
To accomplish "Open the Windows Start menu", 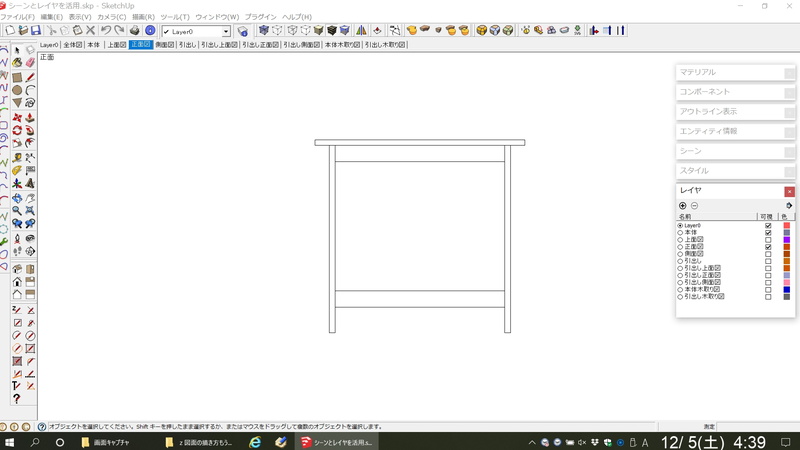I will pyautogui.click(x=10, y=442).
